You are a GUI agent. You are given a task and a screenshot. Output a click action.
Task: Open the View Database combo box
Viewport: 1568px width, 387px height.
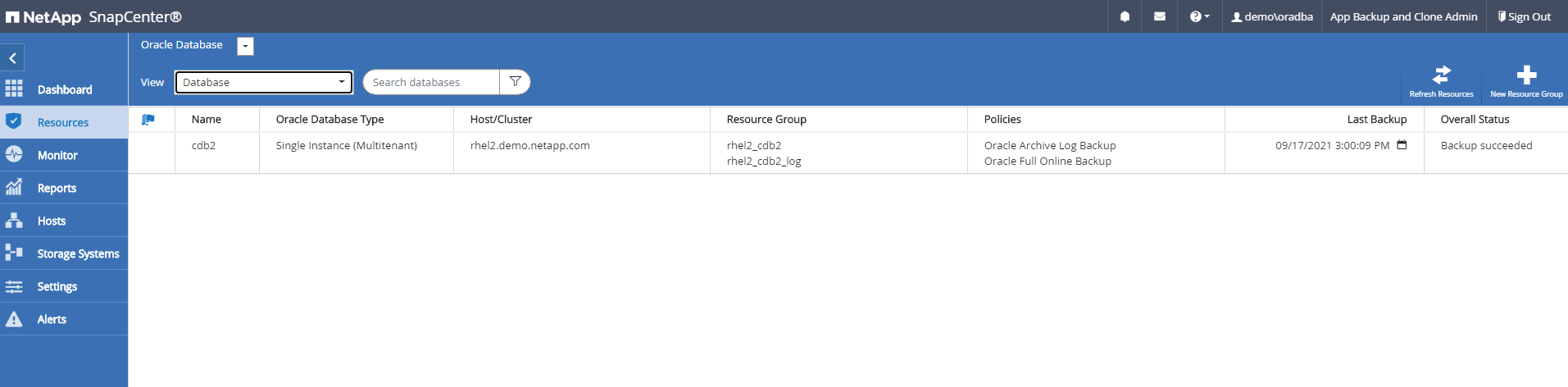point(264,82)
